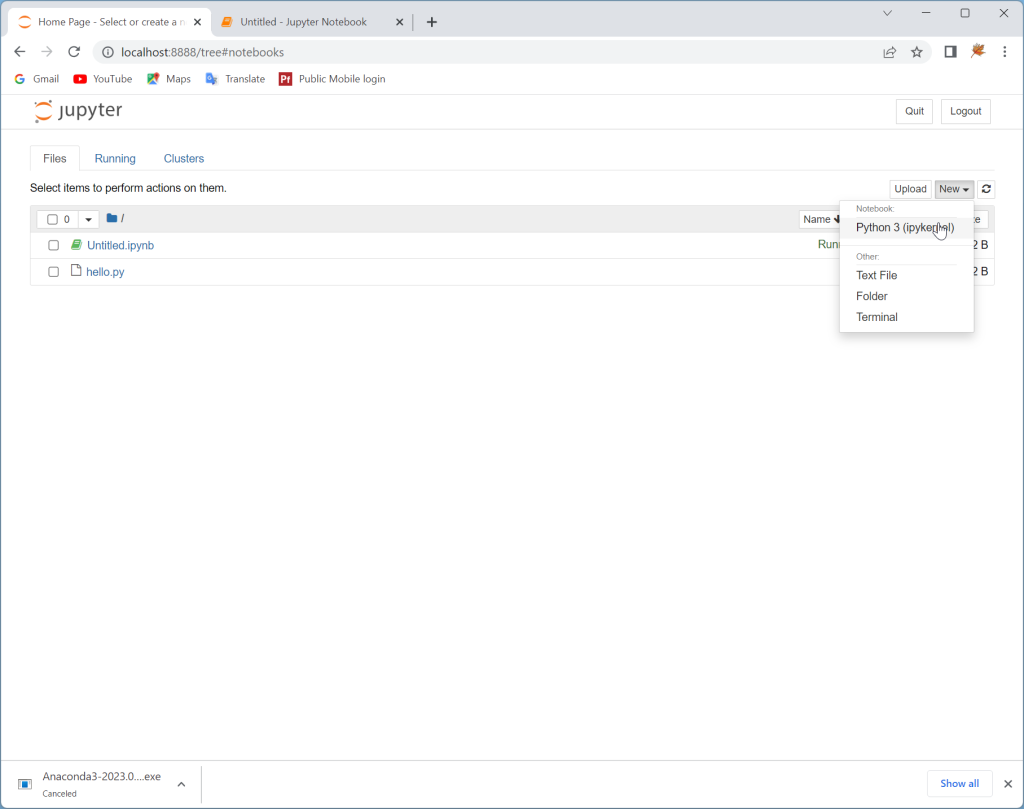Click Show all downloads
The width and height of the screenshot is (1024, 809).
click(959, 784)
